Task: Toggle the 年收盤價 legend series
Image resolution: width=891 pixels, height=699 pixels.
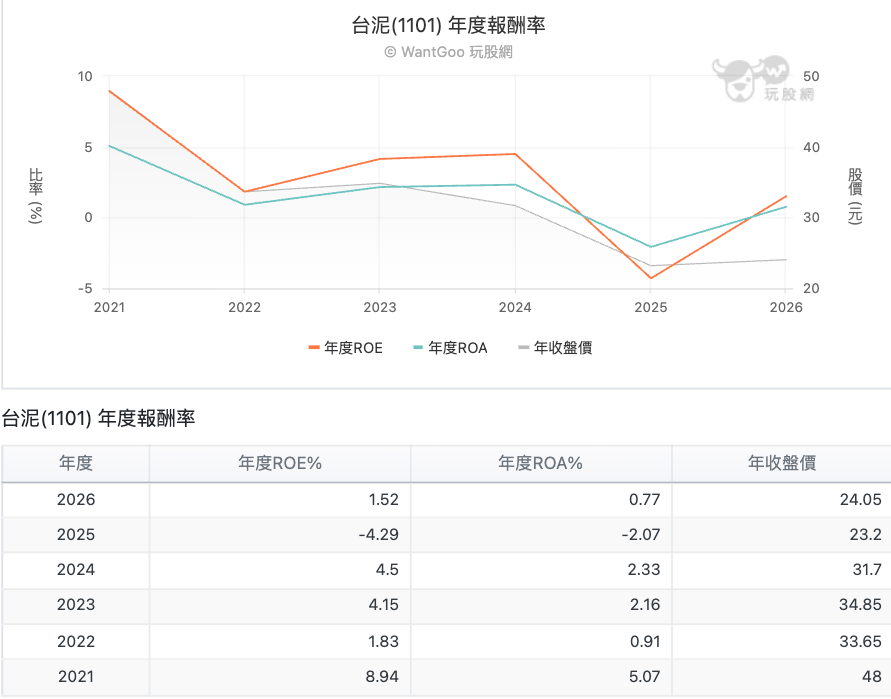Action: (x=555, y=348)
